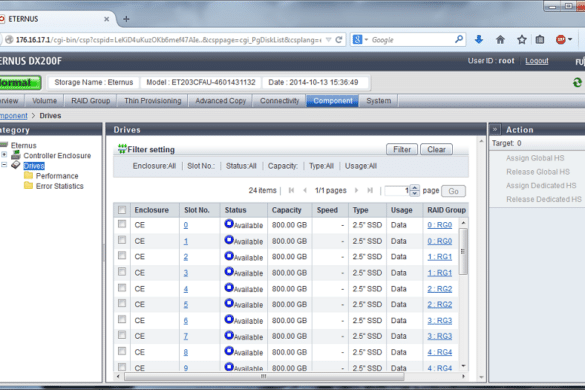This screenshot has height=390, width=585.
Task: Click the blue downloads arrow icon
Action: pos(479,39)
